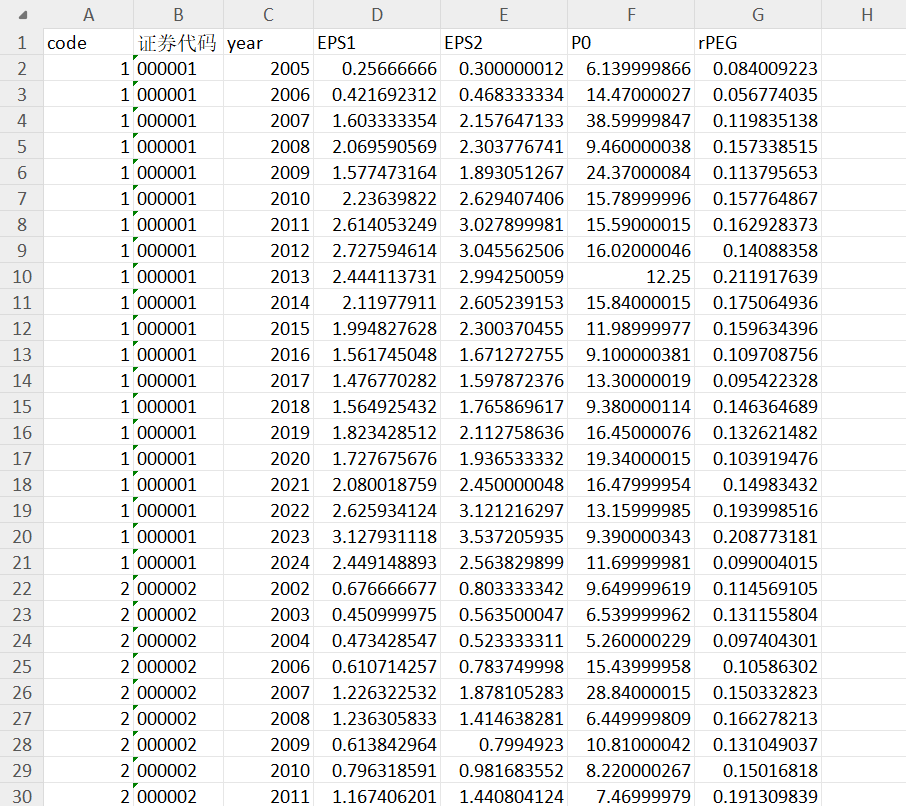Click the Select All corner triangle
This screenshot has width=906, height=806.
[23, 15]
